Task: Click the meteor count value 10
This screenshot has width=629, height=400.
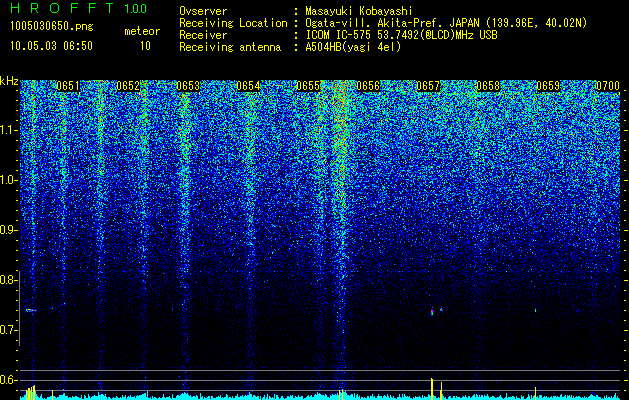Action: pos(145,46)
